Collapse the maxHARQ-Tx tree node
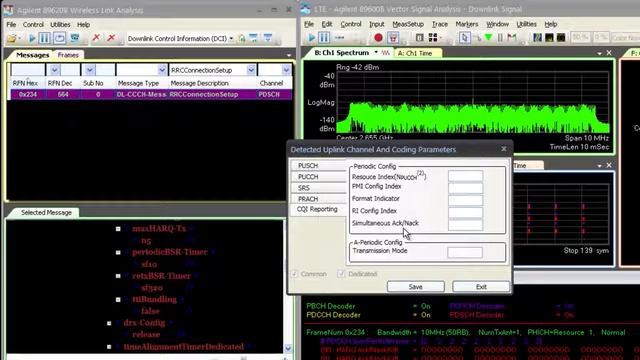 [x=118, y=229]
